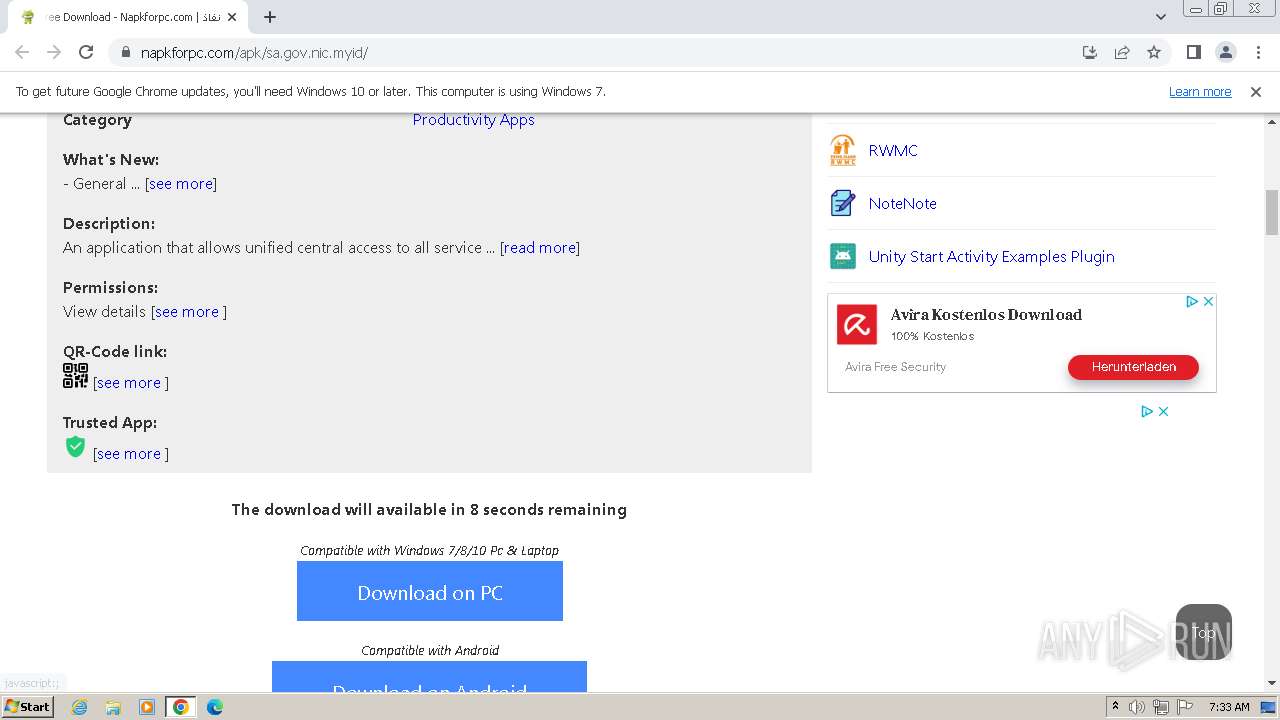Open the Chrome profile menu
Viewport: 1280px width, 720px height.
coord(1225,52)
